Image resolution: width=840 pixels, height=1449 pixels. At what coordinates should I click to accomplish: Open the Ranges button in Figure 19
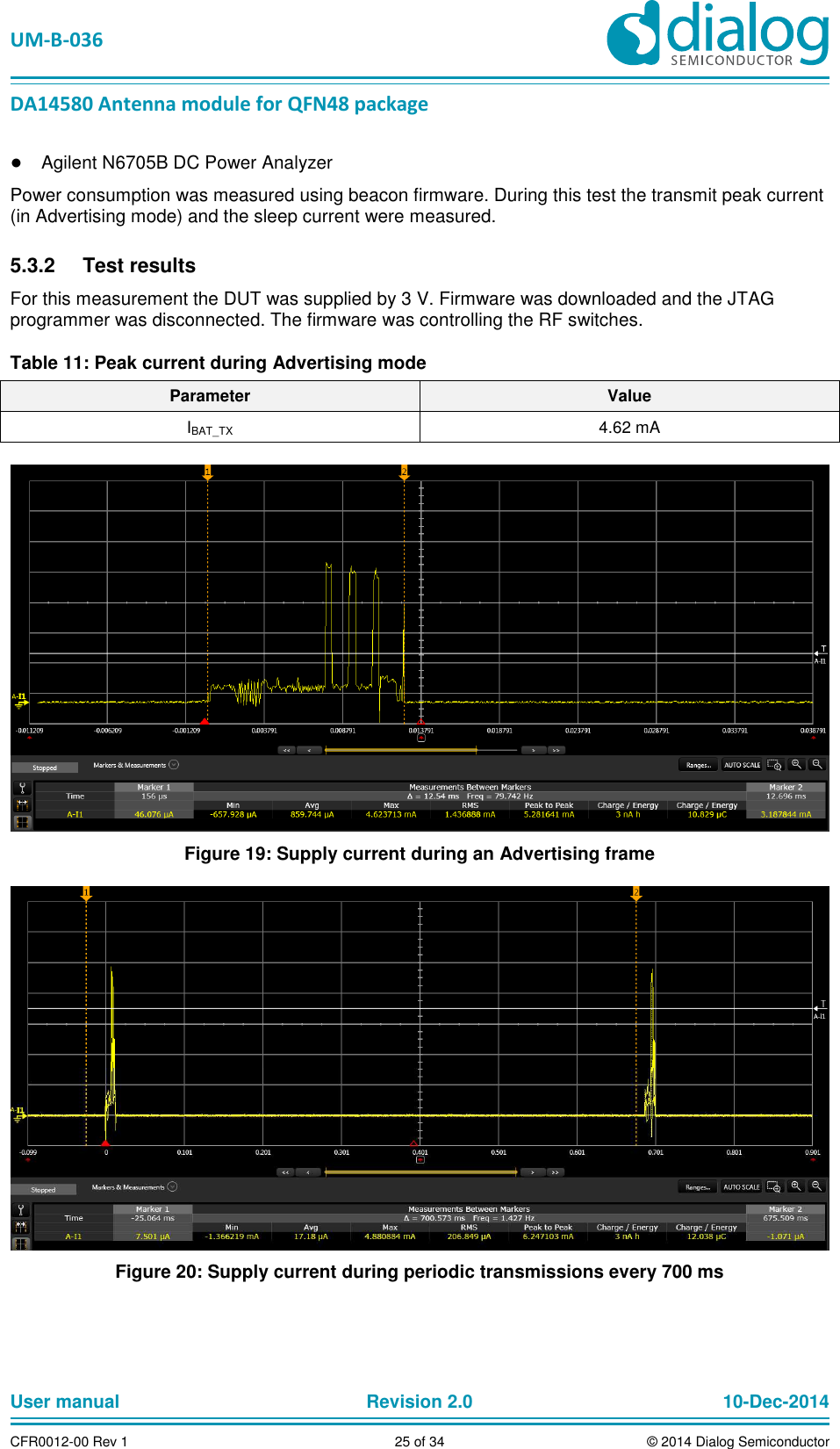[699, 765]
